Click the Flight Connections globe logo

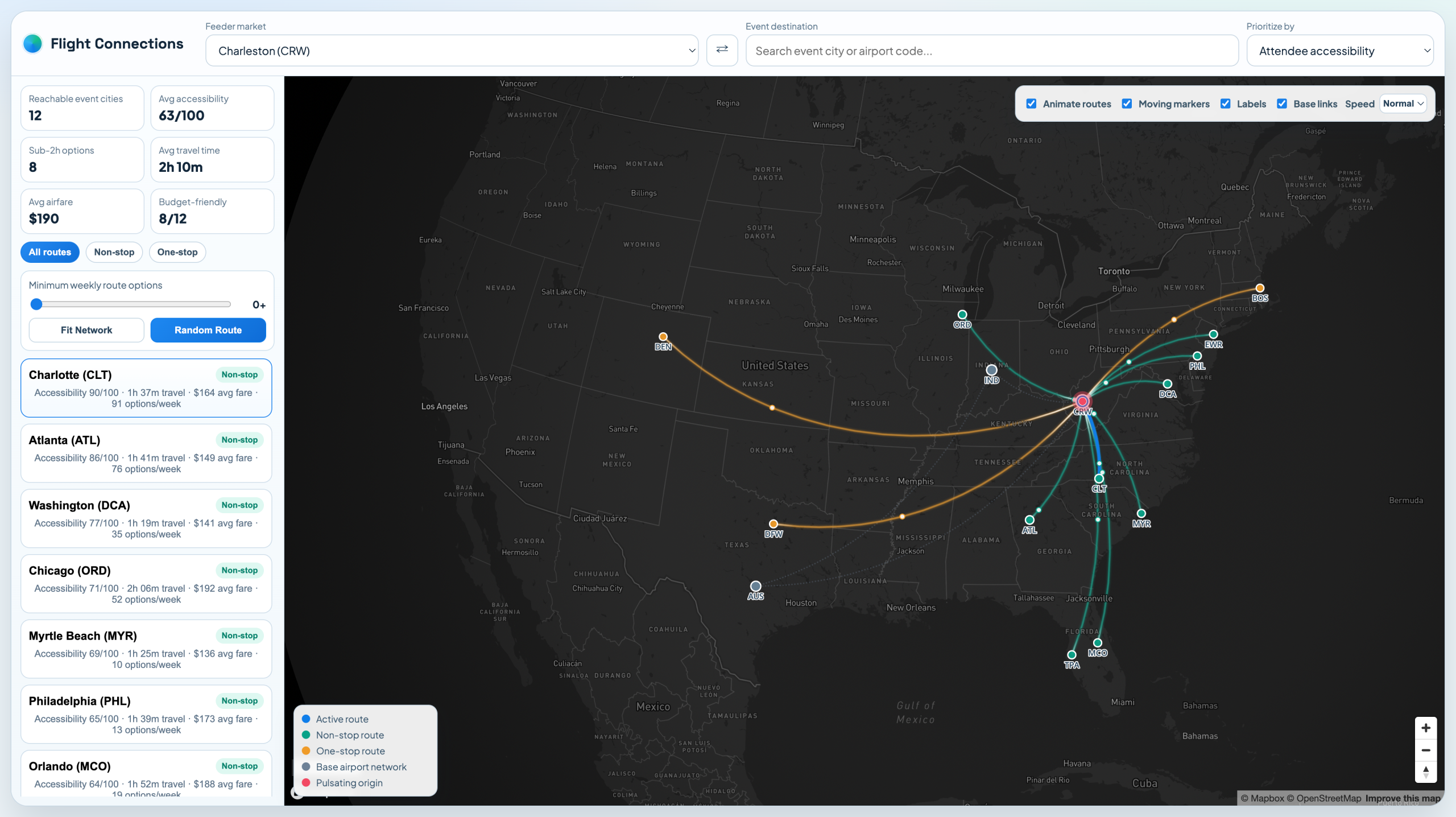pyautogui.click(x=33, y=44)
